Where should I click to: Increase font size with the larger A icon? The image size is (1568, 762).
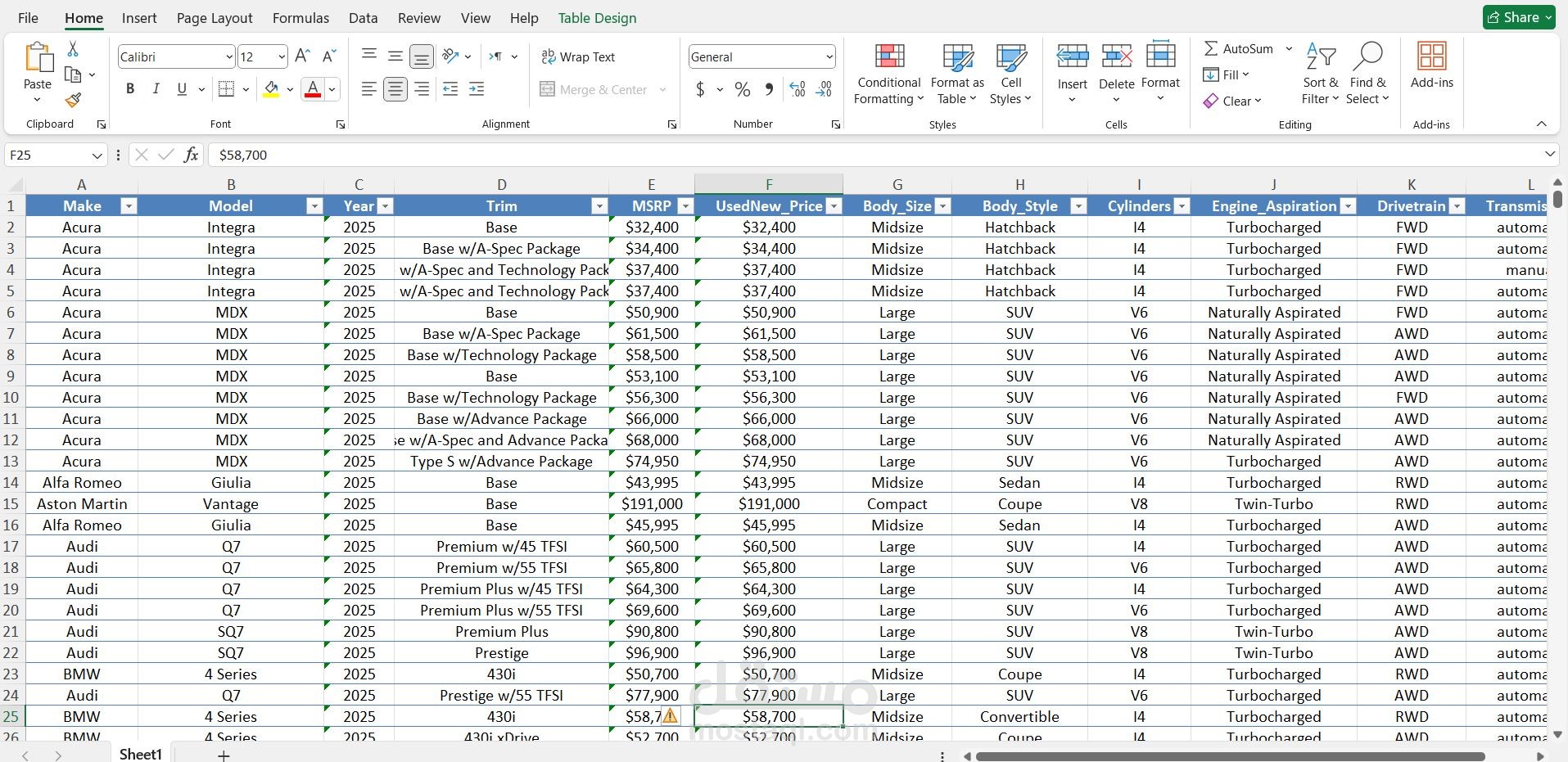(302, 56)
